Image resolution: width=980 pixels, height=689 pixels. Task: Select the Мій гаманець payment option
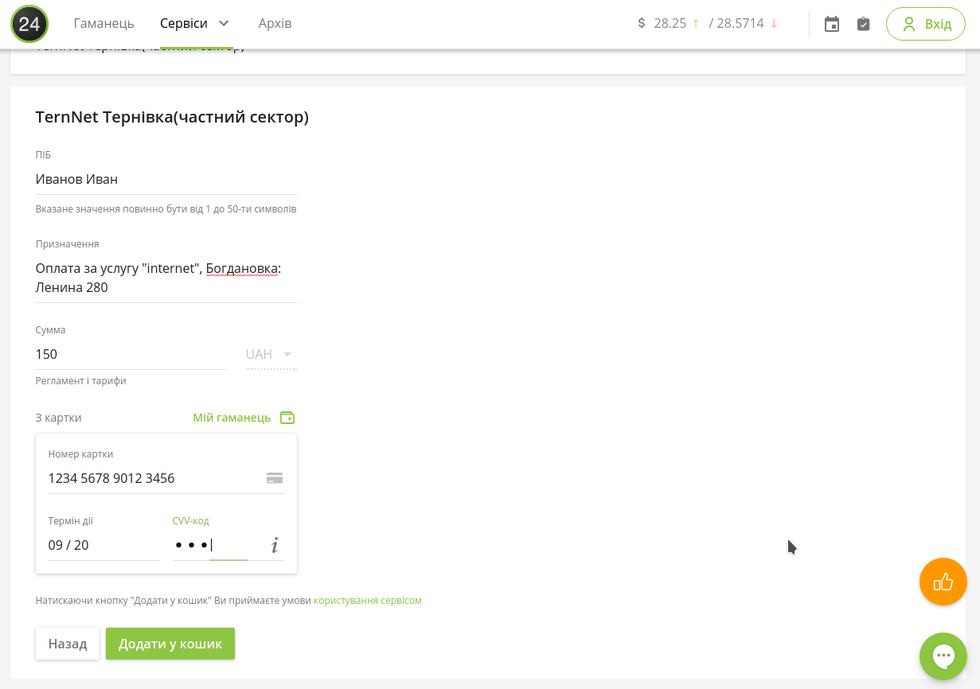tap(232, 418)
